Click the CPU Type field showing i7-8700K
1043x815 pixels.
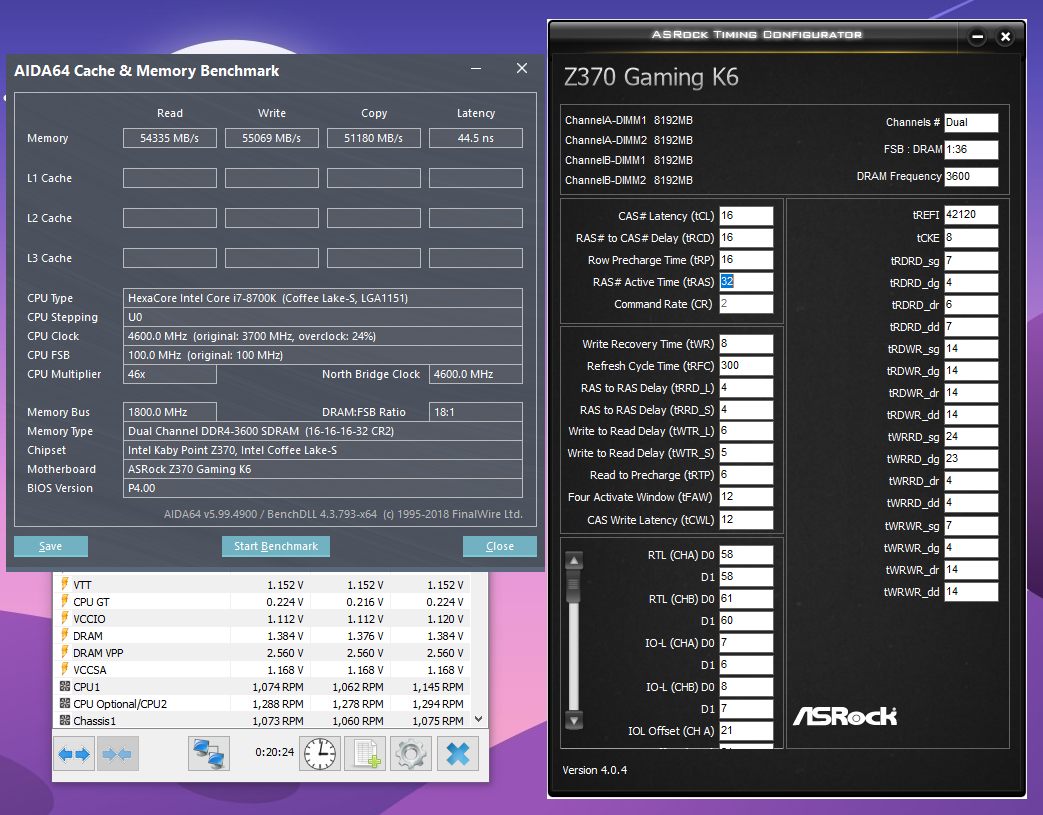tap(323, 298)
